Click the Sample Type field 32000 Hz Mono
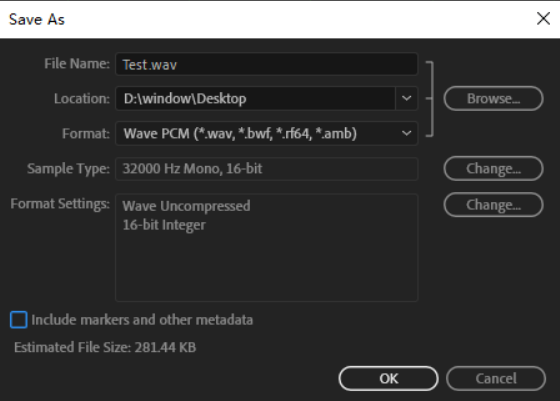 pyautogui.click(x=266, y=169)
